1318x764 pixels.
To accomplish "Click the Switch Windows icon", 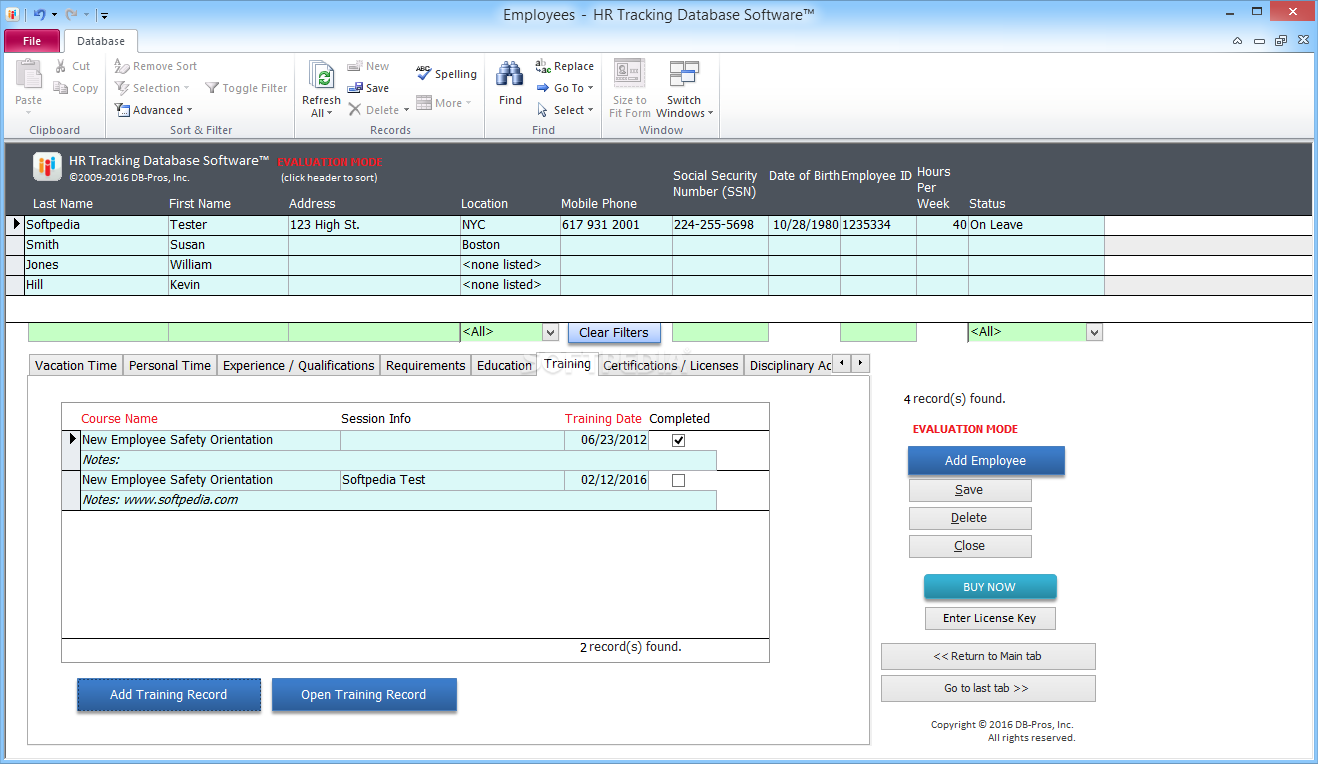I will pyautogui.click(x=684, y=75).
